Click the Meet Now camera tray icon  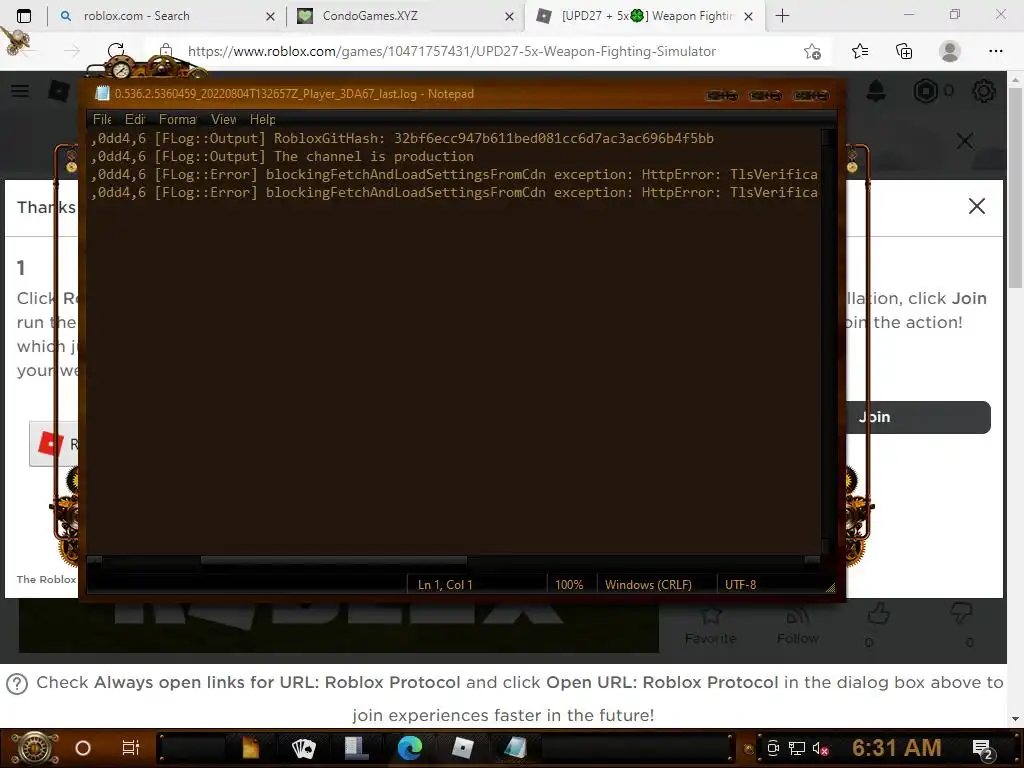(x=773, y=748)
